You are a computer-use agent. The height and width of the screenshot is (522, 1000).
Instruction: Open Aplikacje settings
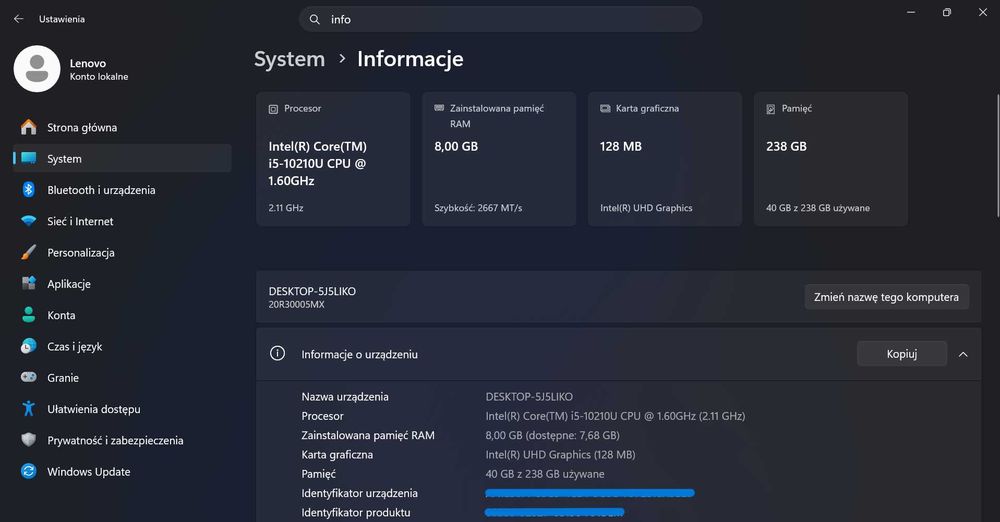(x=122, y=283)
